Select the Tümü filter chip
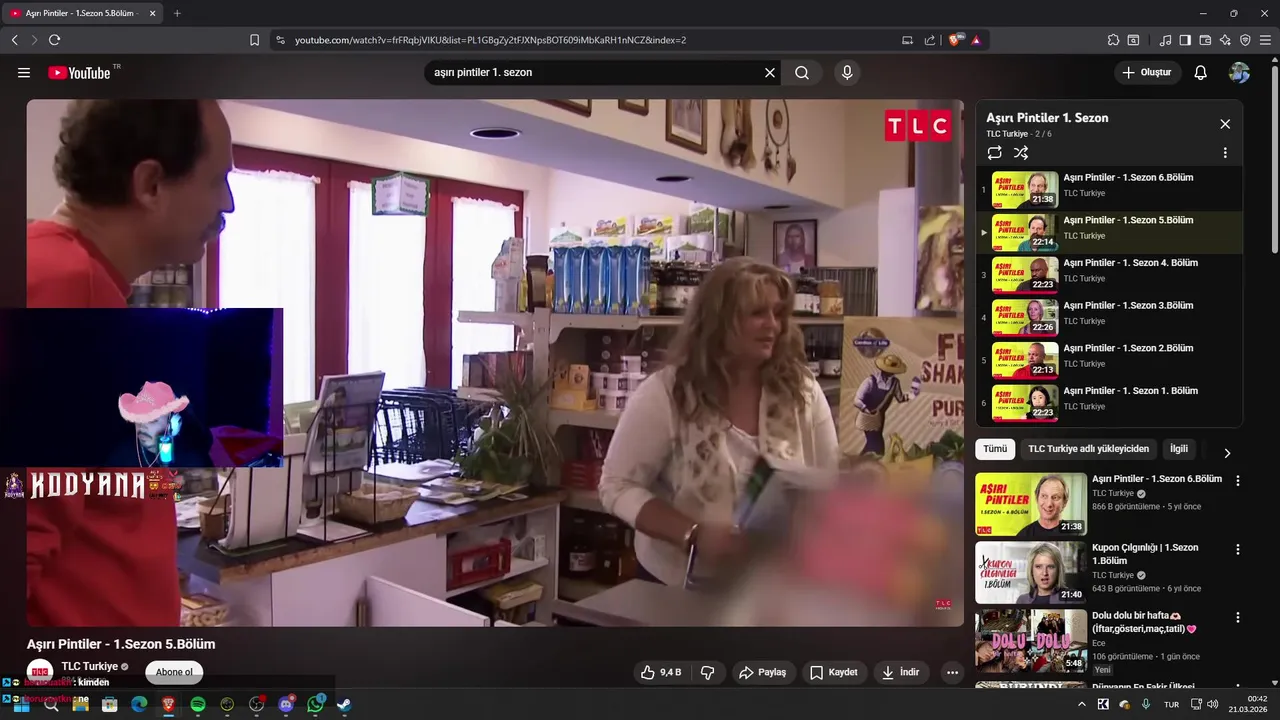This screenshot has height=720, width=1280. point(995,449)
